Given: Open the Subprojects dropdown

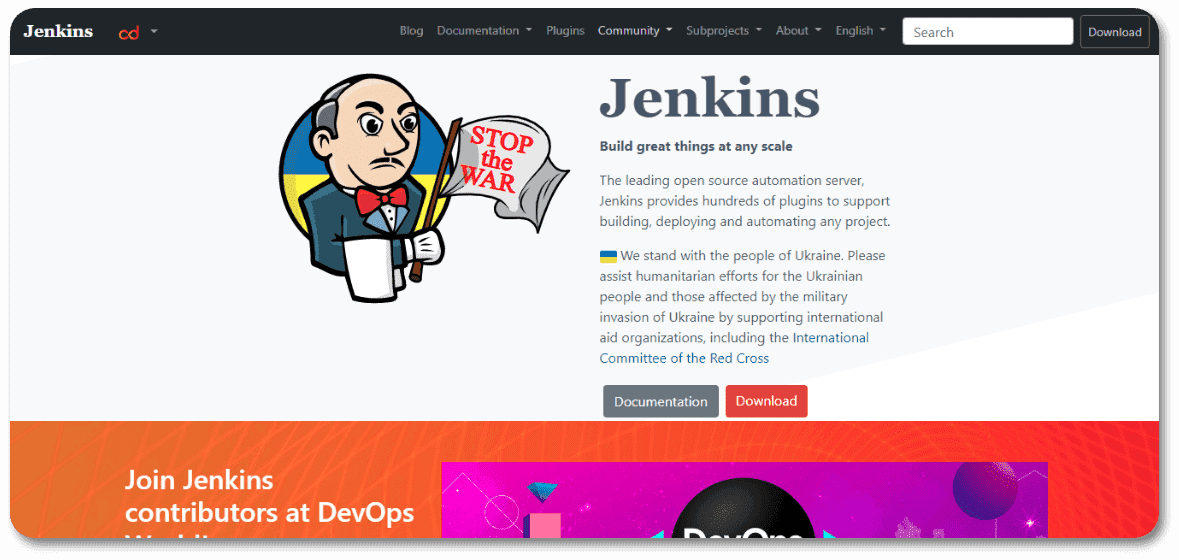Looking at the screenshot, I should pos(723,31).
